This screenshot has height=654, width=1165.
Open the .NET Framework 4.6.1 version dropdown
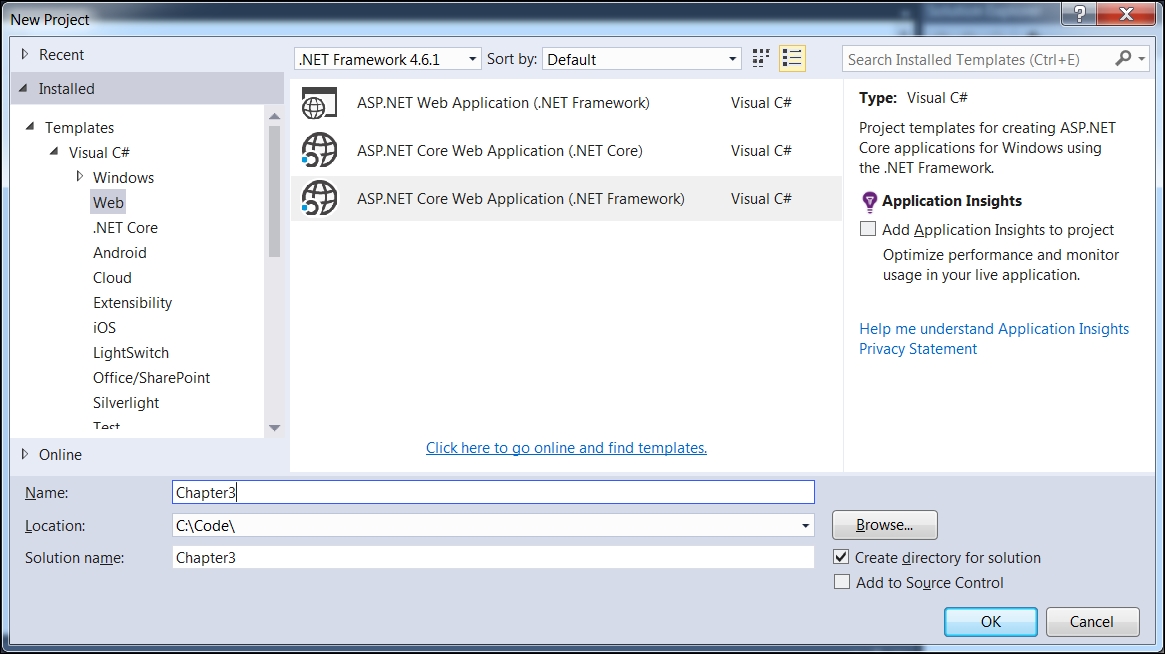387,59
